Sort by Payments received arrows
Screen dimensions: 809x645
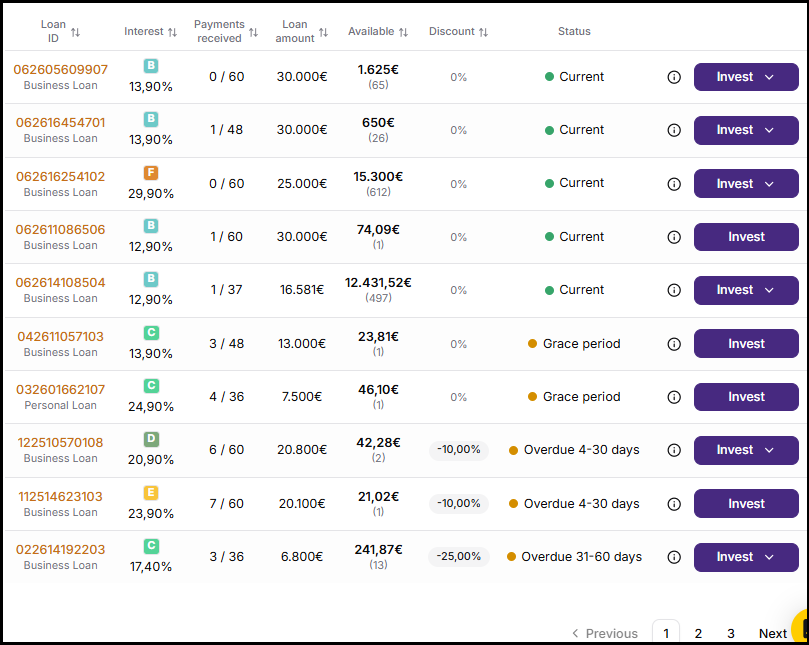pyautogui.click(x=253, y=32)
